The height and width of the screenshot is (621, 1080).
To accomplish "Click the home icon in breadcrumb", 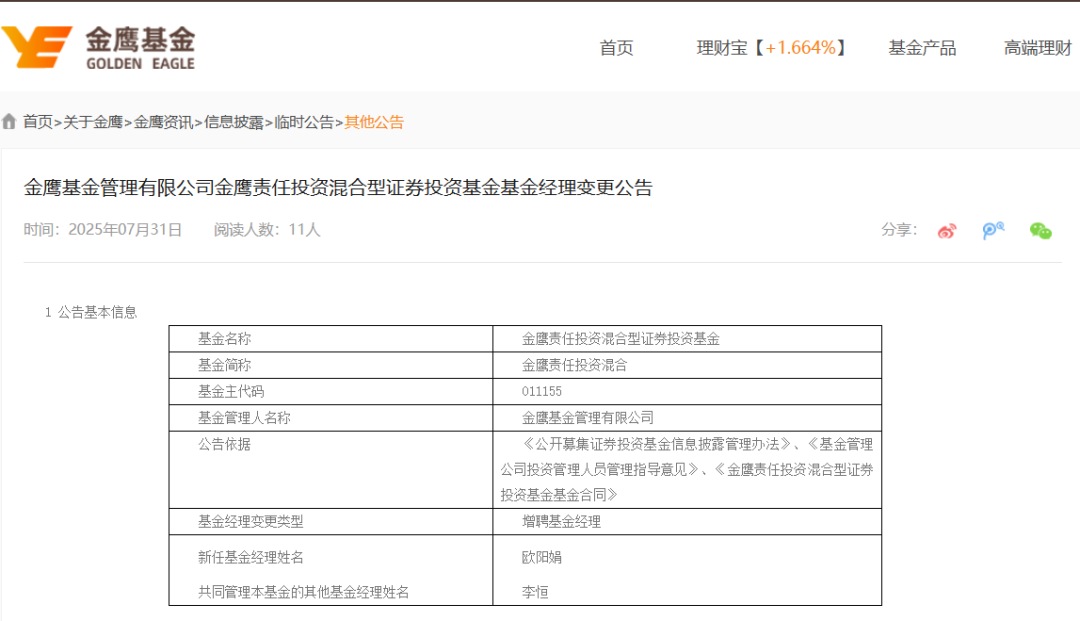I will tap(10, 122).
